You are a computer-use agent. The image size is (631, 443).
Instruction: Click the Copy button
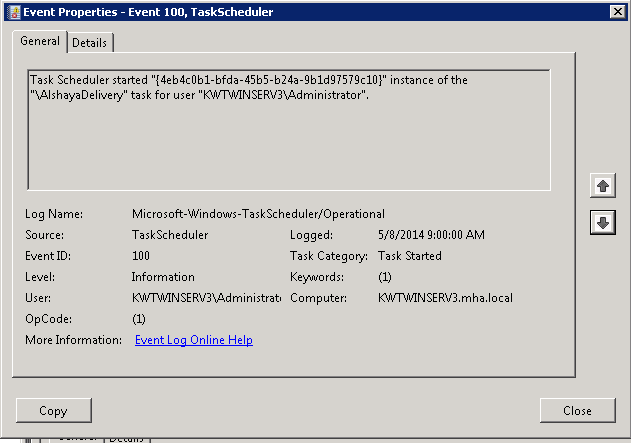[54, 410]
